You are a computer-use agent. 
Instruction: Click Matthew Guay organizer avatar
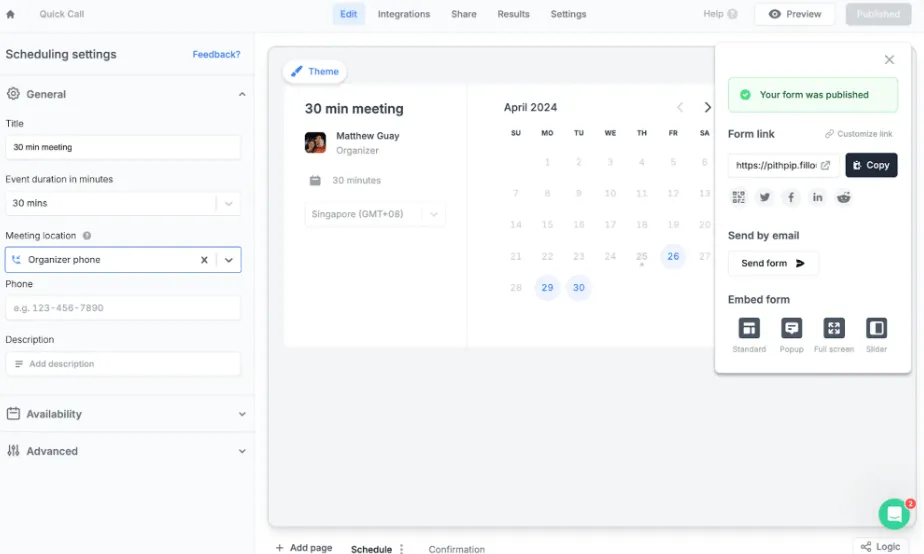[x=315, y=143]
